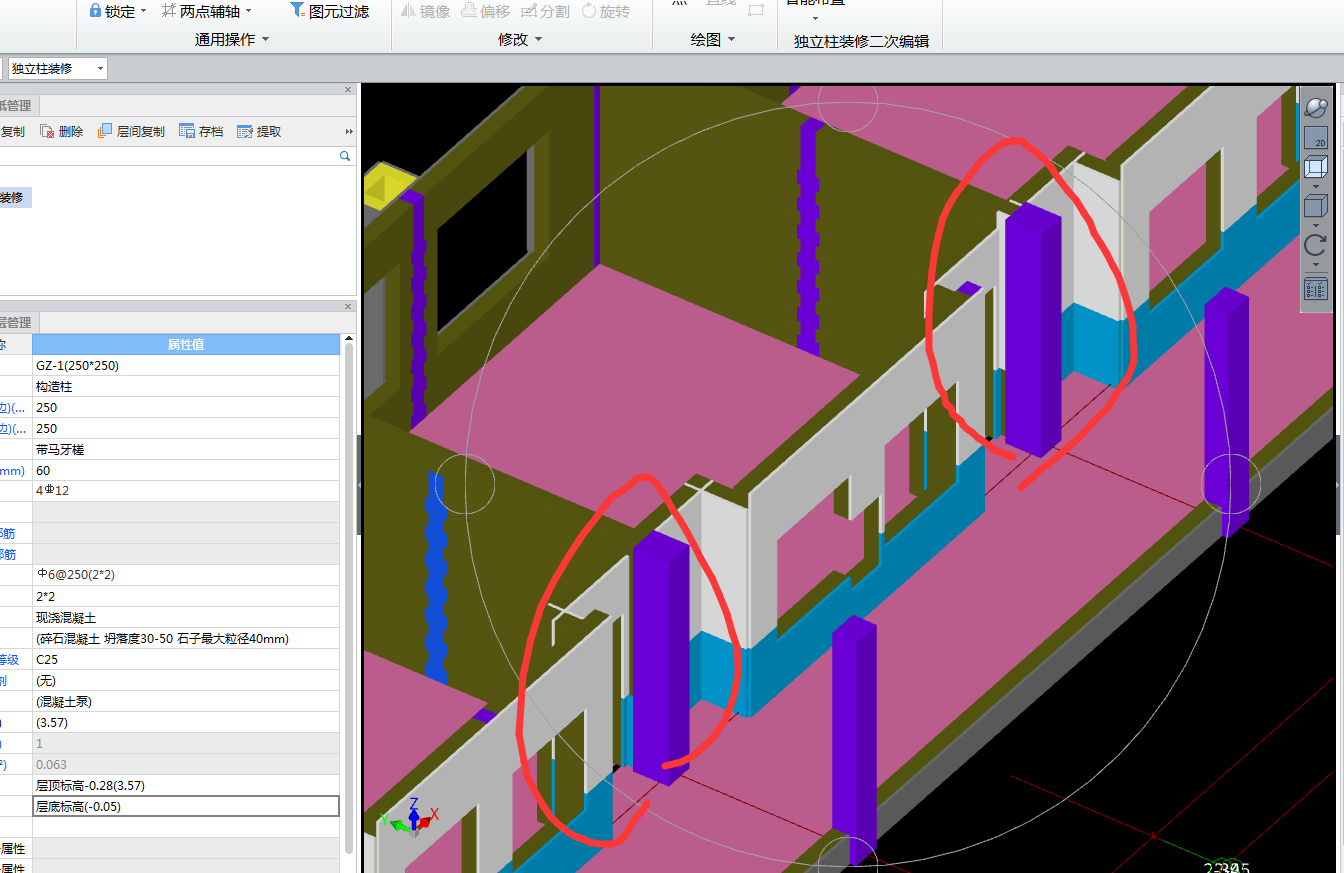Select the Φ6@250(2*2) stirrup value

tap(186, 575)
